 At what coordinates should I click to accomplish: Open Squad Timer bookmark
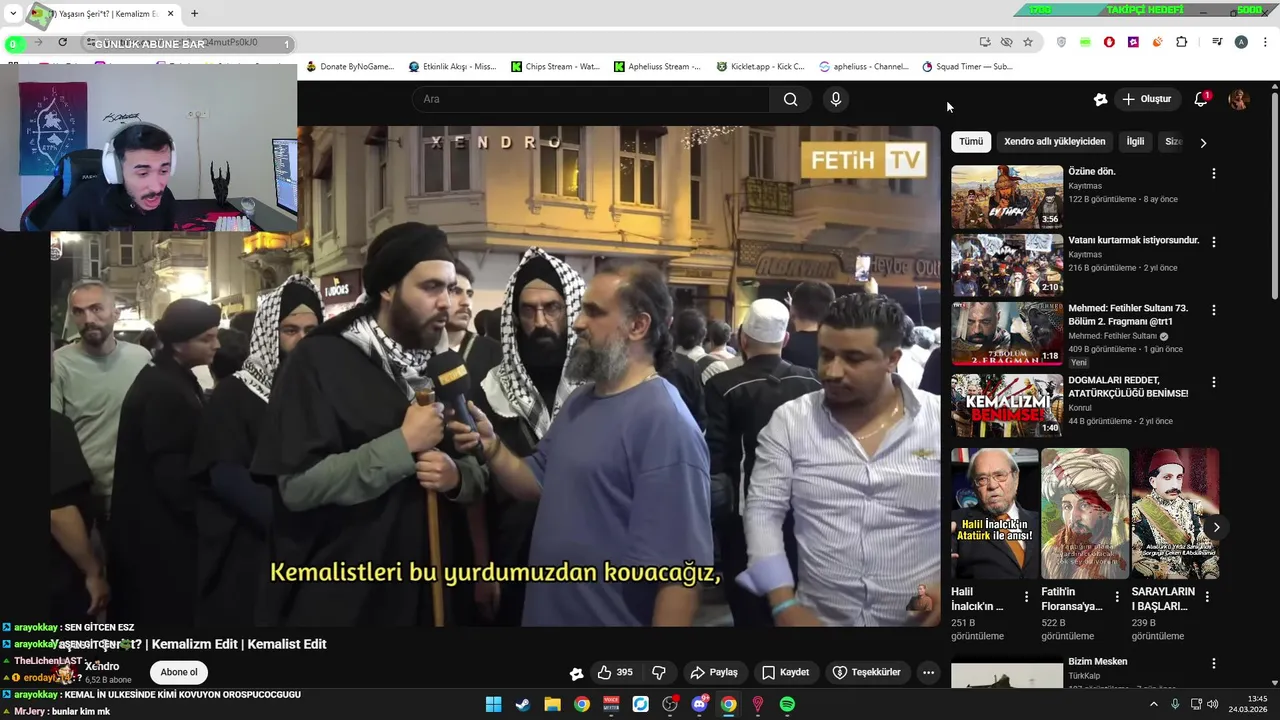point(967,67)
